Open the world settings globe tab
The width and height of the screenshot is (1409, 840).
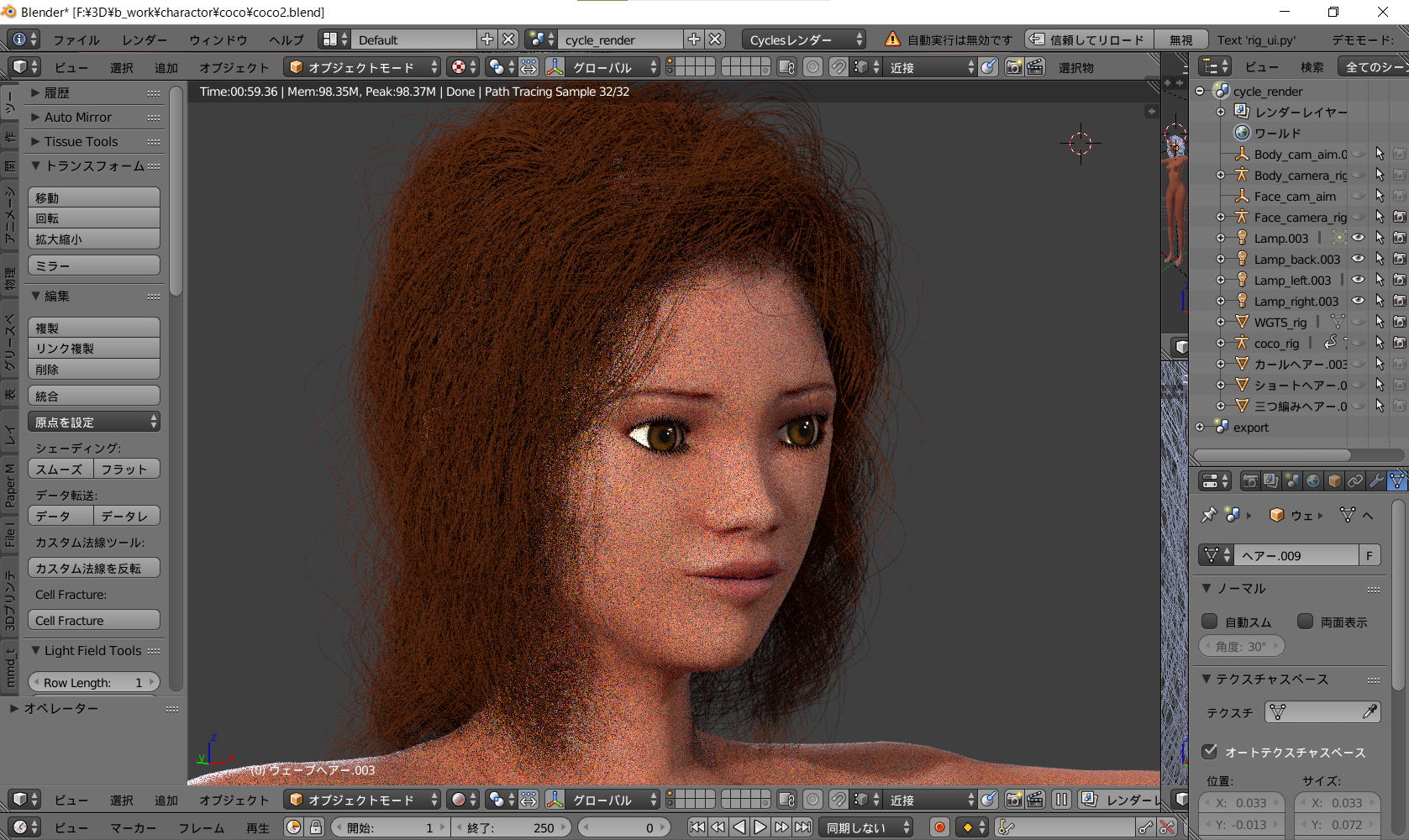pyautogui.click(x=1313, y=481)
